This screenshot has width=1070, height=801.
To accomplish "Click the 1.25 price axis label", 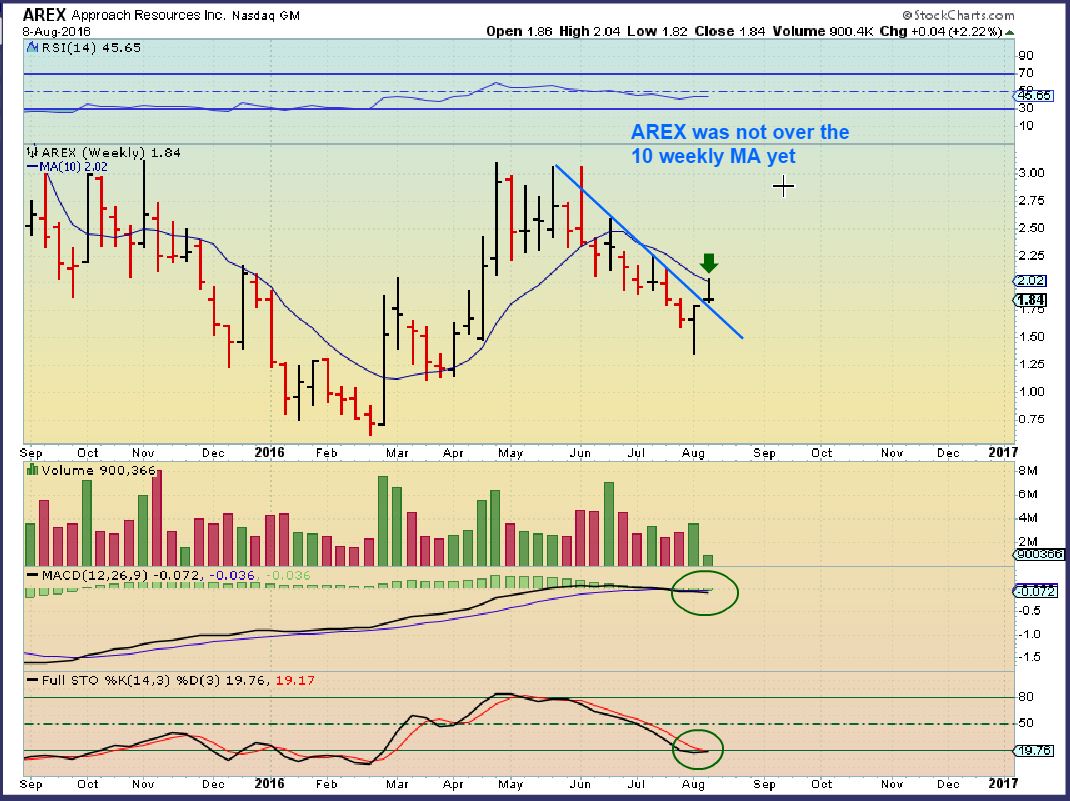I will pos(1031,364).
